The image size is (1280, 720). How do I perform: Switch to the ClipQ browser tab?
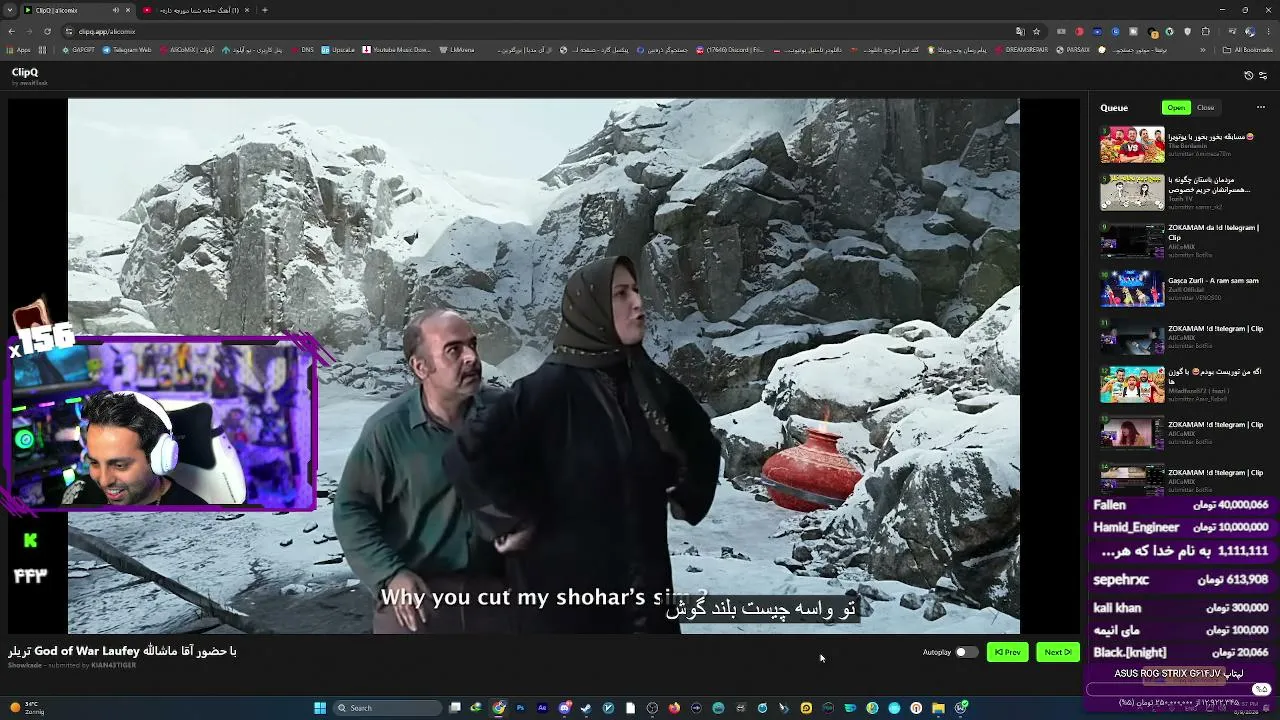click(75, 10)
